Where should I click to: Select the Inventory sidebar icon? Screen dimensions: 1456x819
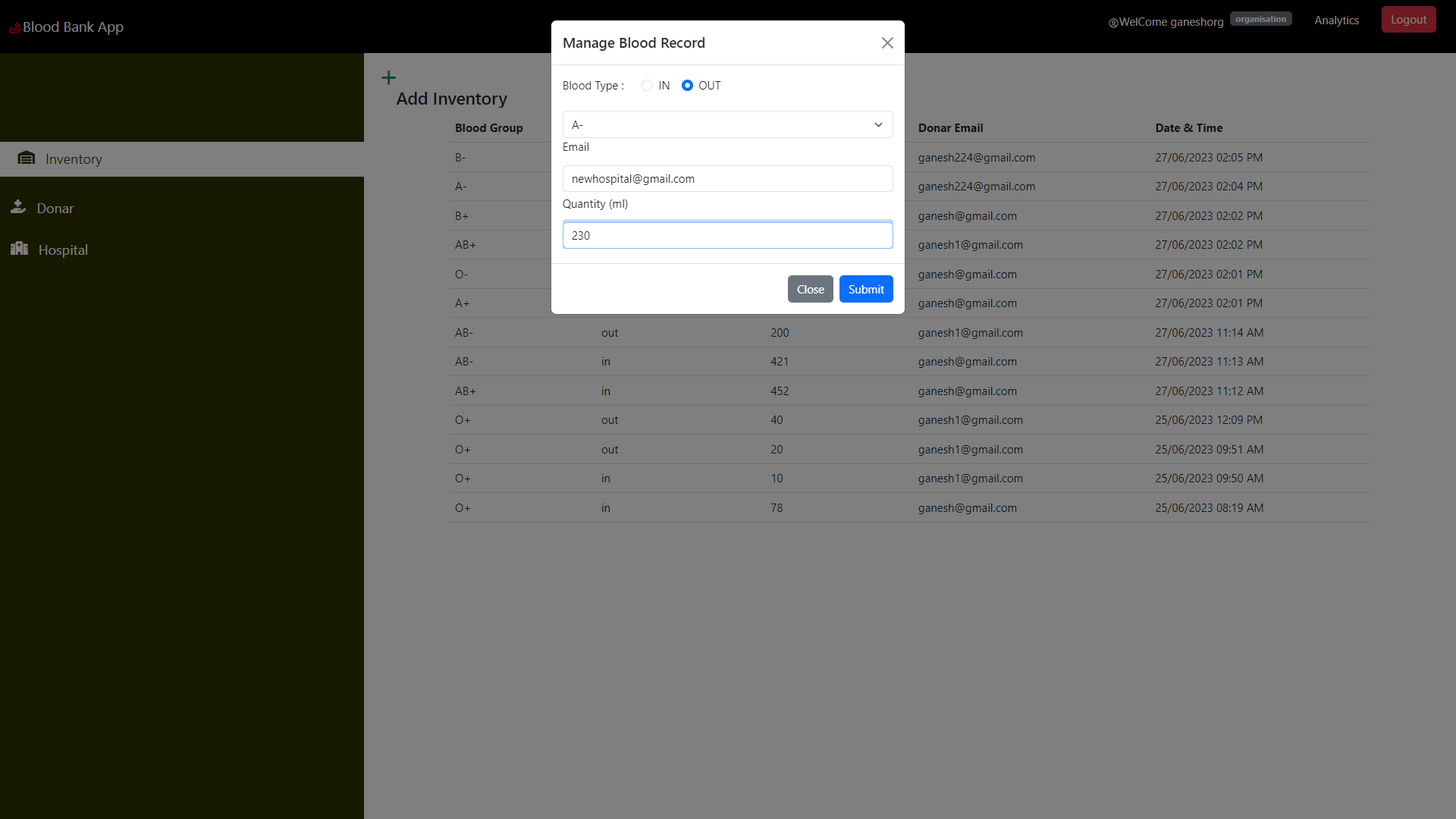coord(27,158)
